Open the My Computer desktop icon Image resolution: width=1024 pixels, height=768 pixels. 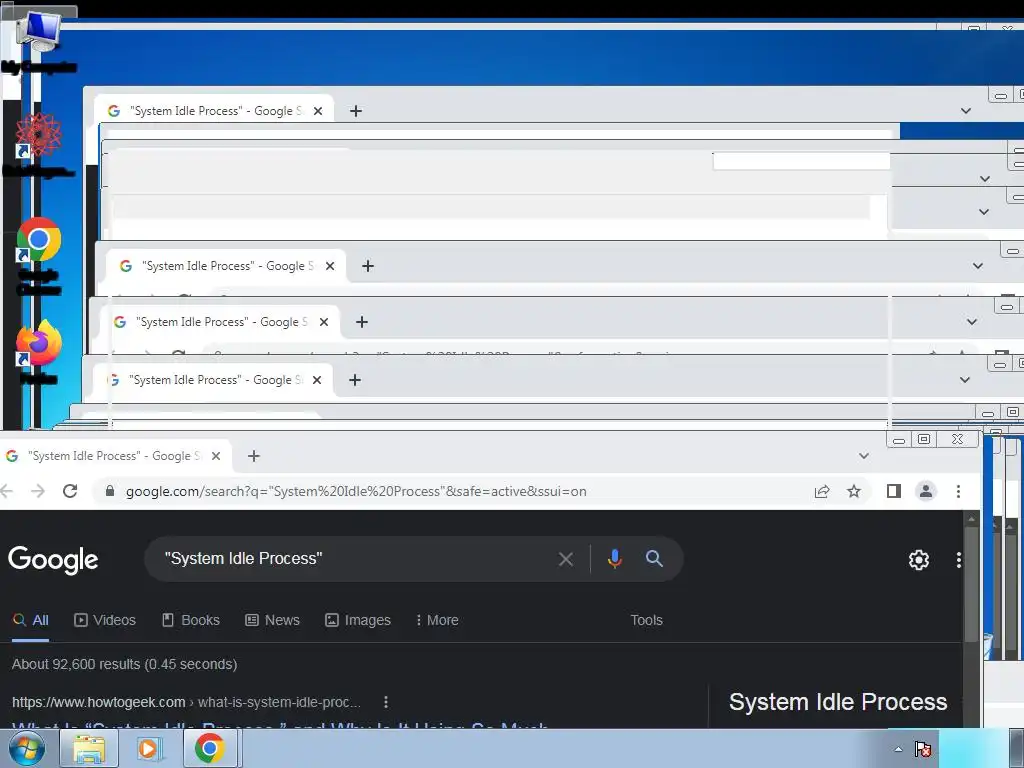pos(39,40)
